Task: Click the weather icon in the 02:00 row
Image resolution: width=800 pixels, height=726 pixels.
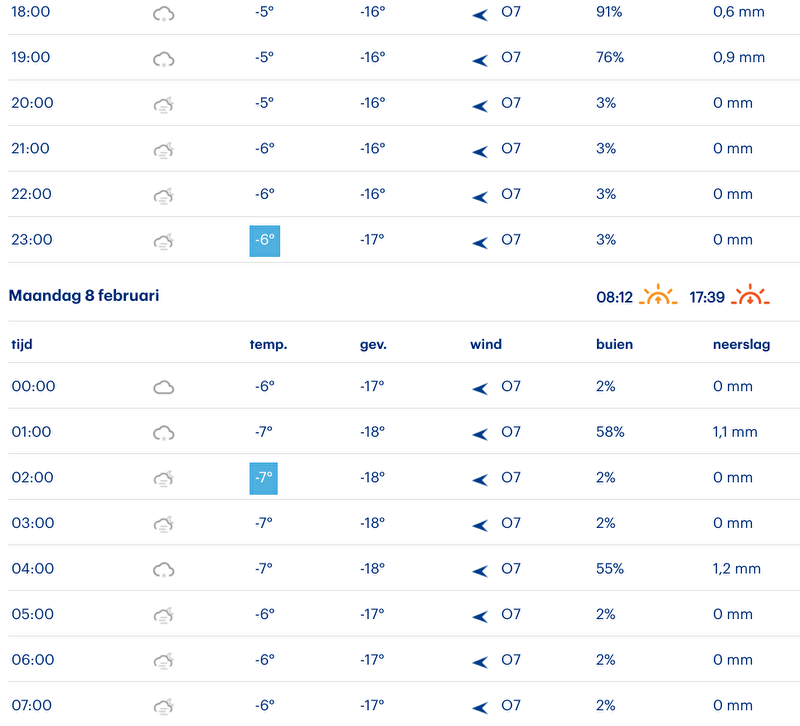Action: click(x=164, y=479)
